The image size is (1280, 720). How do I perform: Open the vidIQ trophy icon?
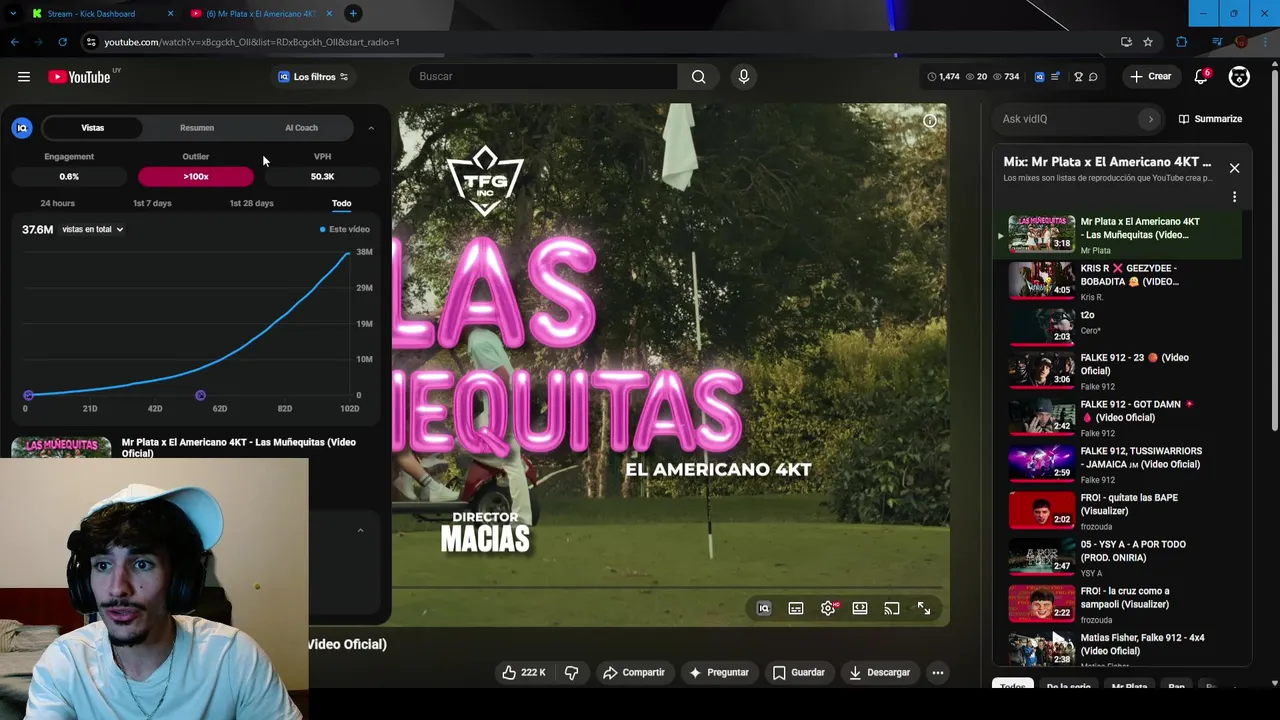pyautogui.click(x=1078, y=77)
